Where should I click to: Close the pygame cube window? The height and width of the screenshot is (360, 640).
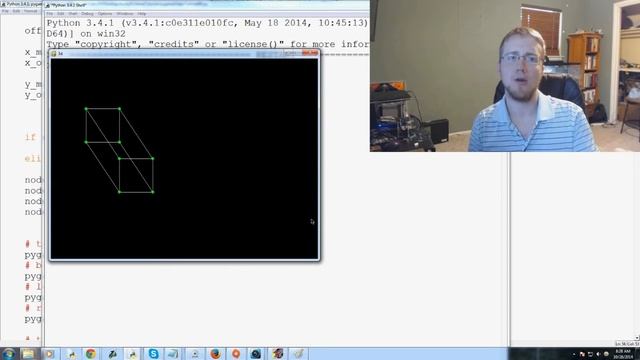click(310, 53)
